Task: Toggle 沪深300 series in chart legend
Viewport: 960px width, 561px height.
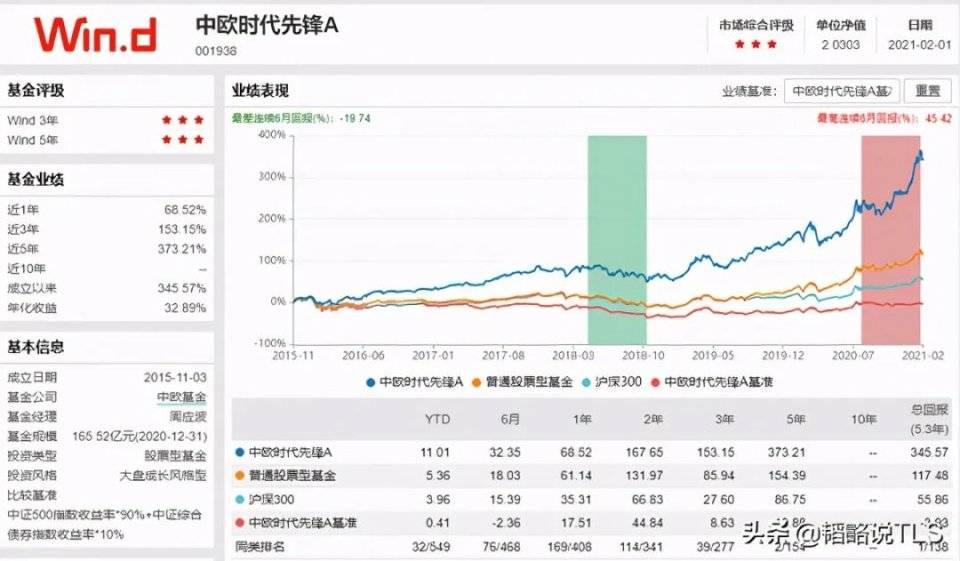Action: [x=612, y=382]
